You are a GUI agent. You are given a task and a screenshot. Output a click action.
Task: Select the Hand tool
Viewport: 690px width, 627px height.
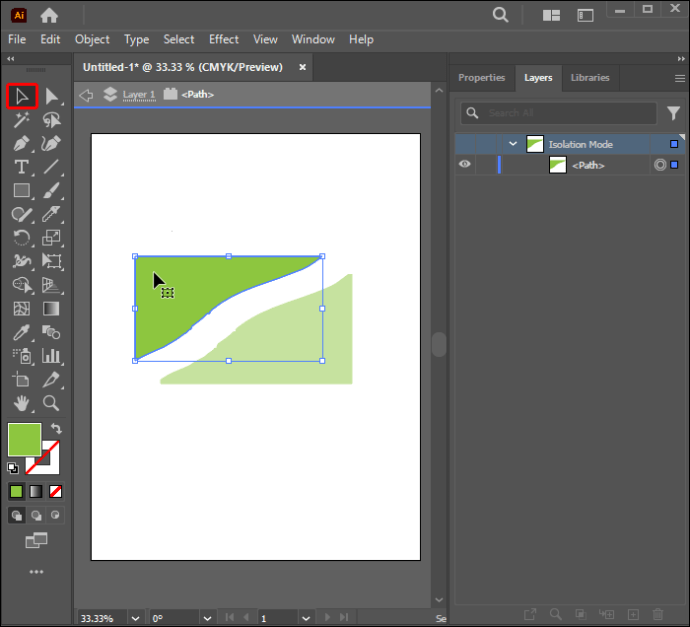click(x=22, y=403)
